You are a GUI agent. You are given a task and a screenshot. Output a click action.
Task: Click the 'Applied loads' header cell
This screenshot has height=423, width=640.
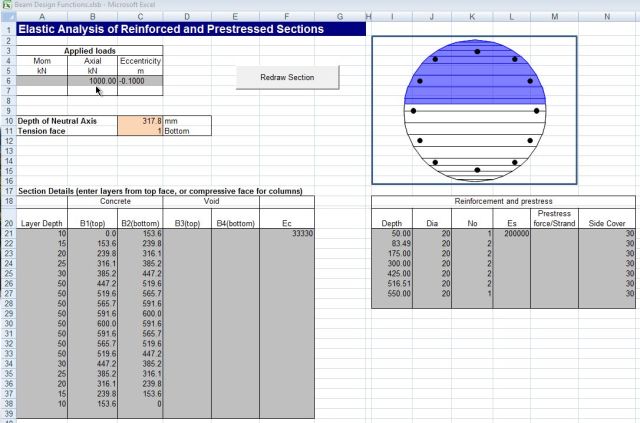(x=90, y=51)
